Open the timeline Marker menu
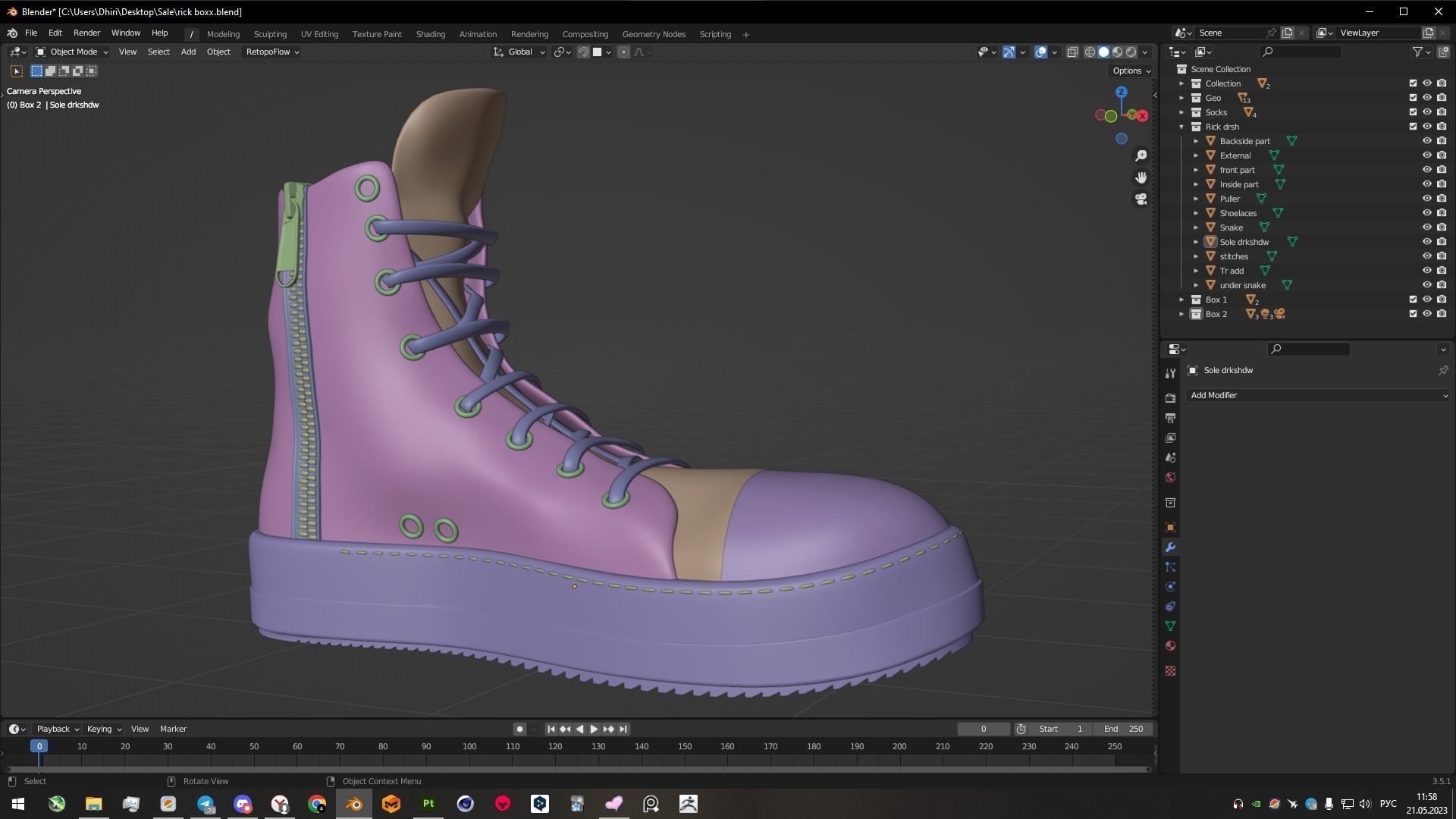1456x819 pixels. [x=173, y=730]
